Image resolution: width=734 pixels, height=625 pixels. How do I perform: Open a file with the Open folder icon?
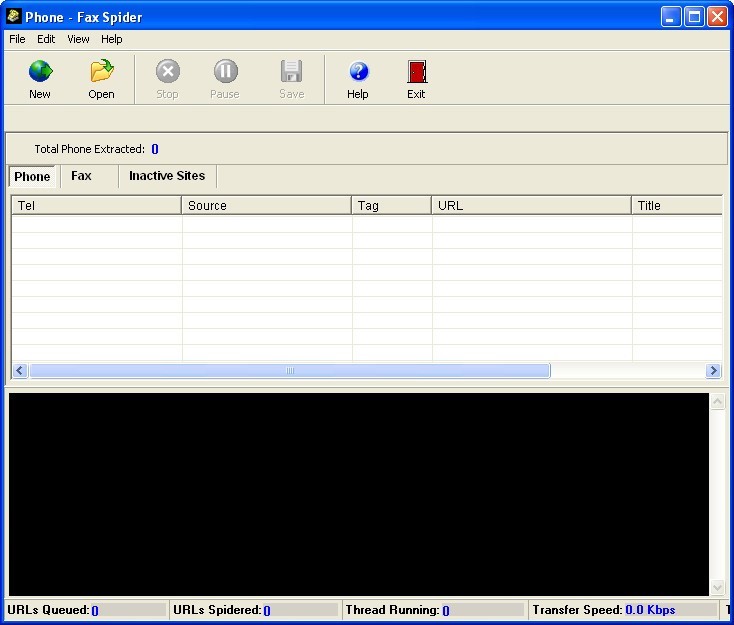(101, 72)
